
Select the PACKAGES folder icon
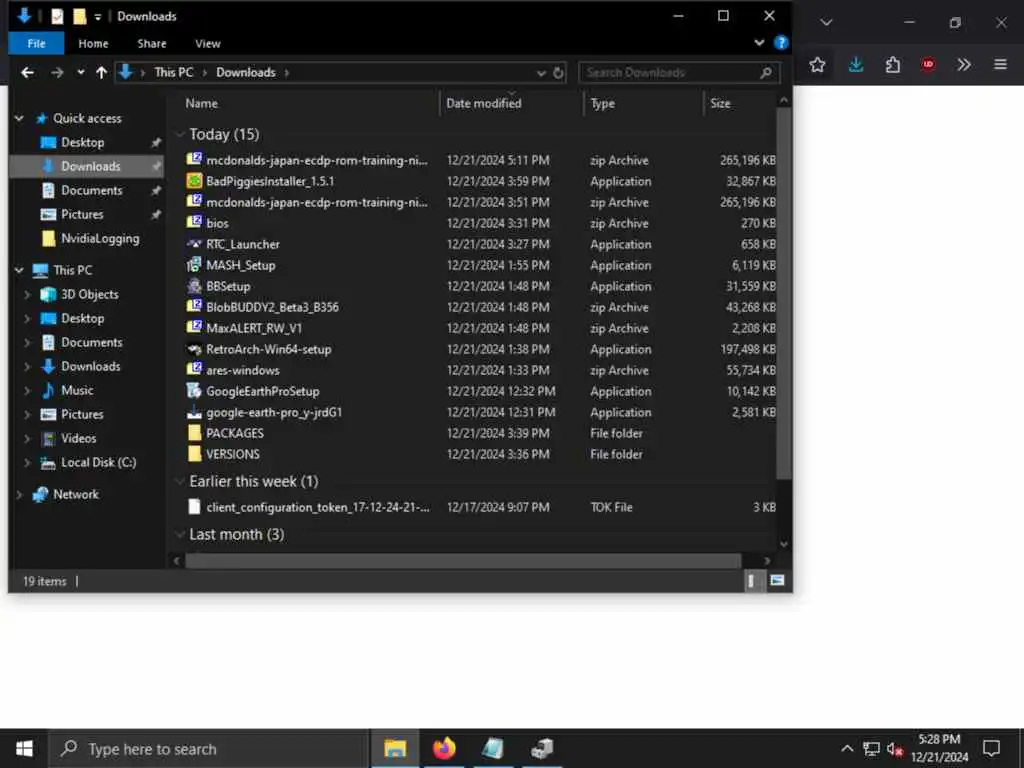194,432
